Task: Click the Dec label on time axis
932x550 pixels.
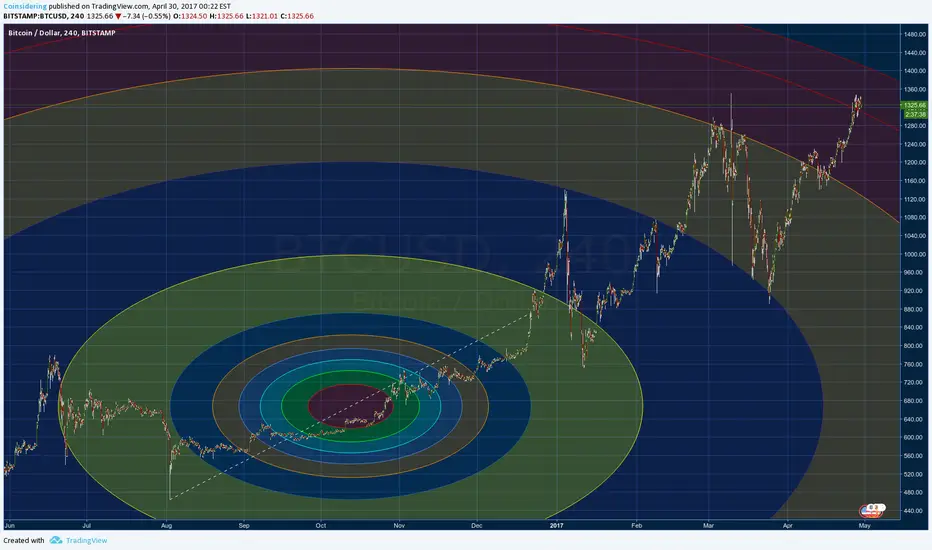Action: tap(477, 526)
